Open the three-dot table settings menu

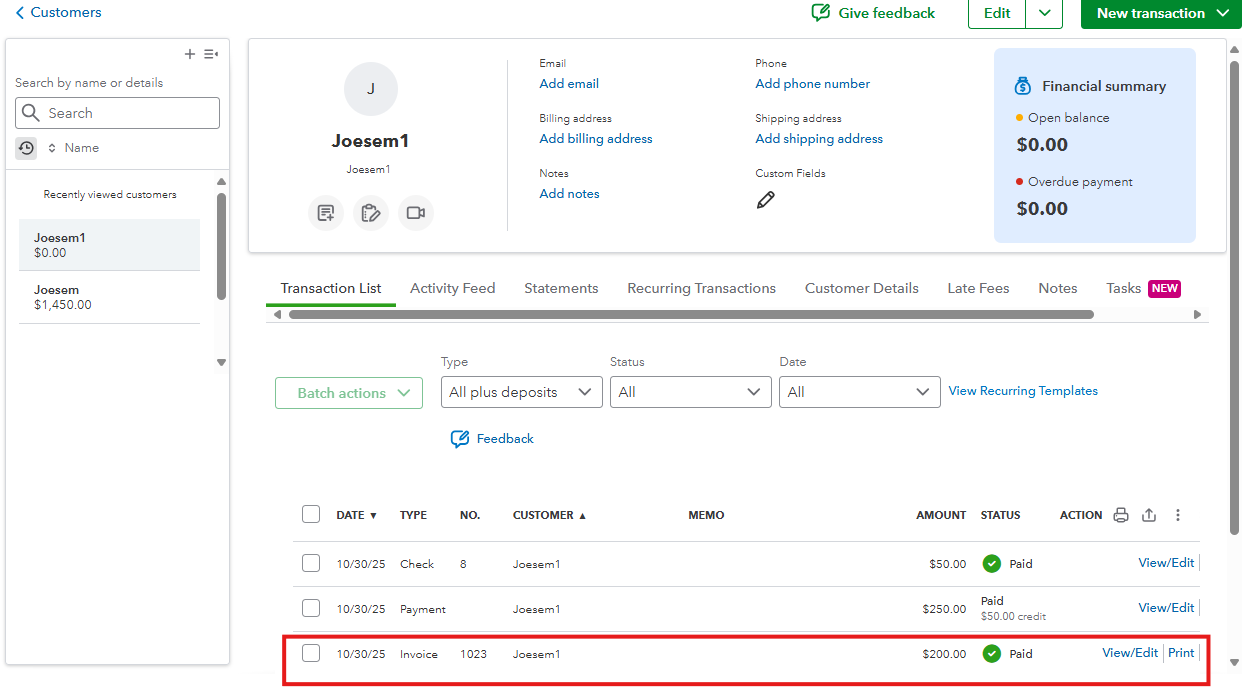point(1178,515)
